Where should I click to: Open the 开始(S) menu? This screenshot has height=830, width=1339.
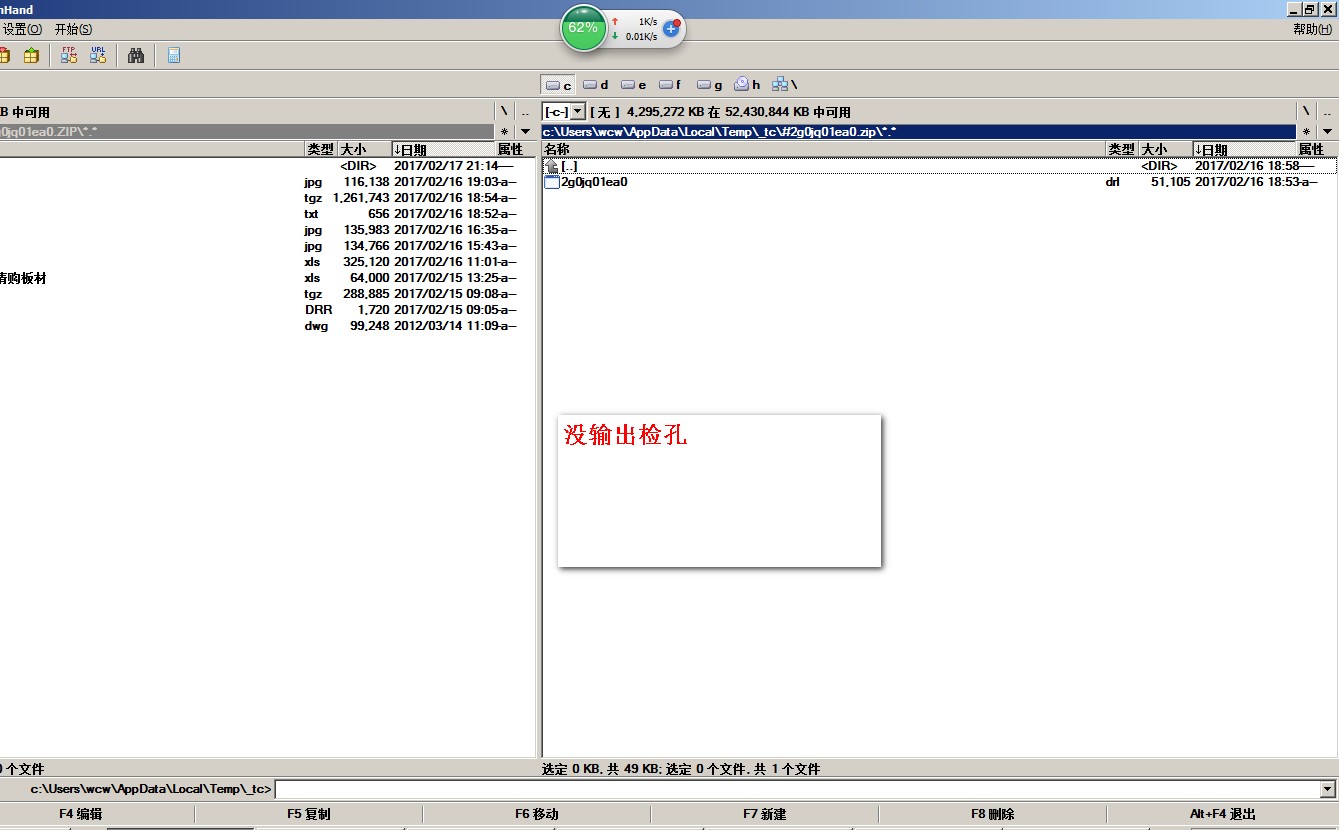point(73,30)
